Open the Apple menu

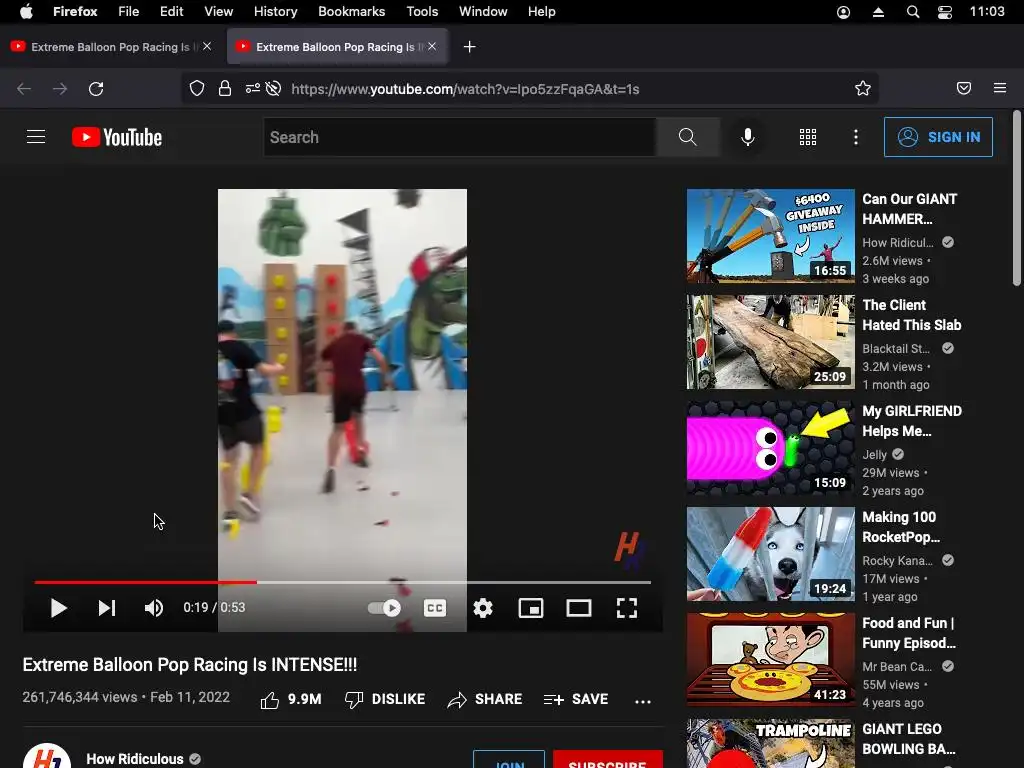[26, 12]
